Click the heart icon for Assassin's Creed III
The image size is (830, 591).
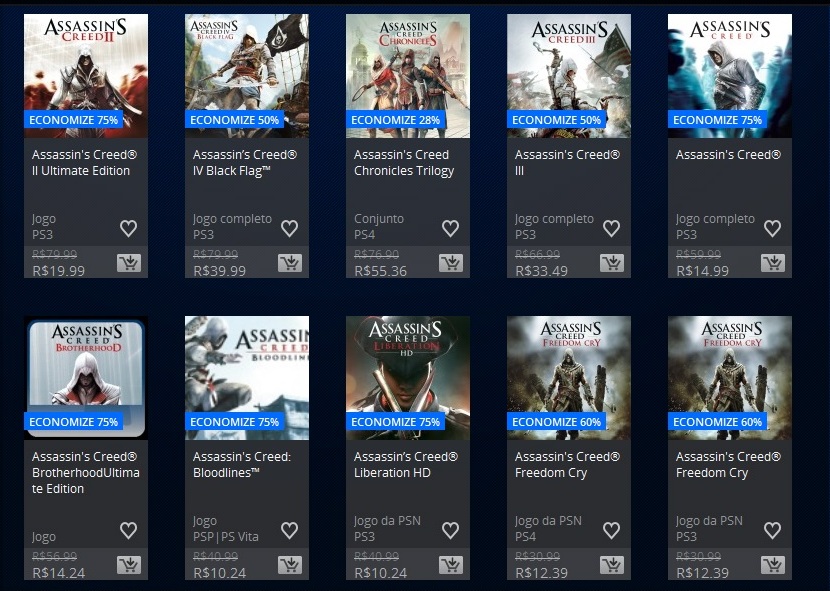tap(611, 228)
